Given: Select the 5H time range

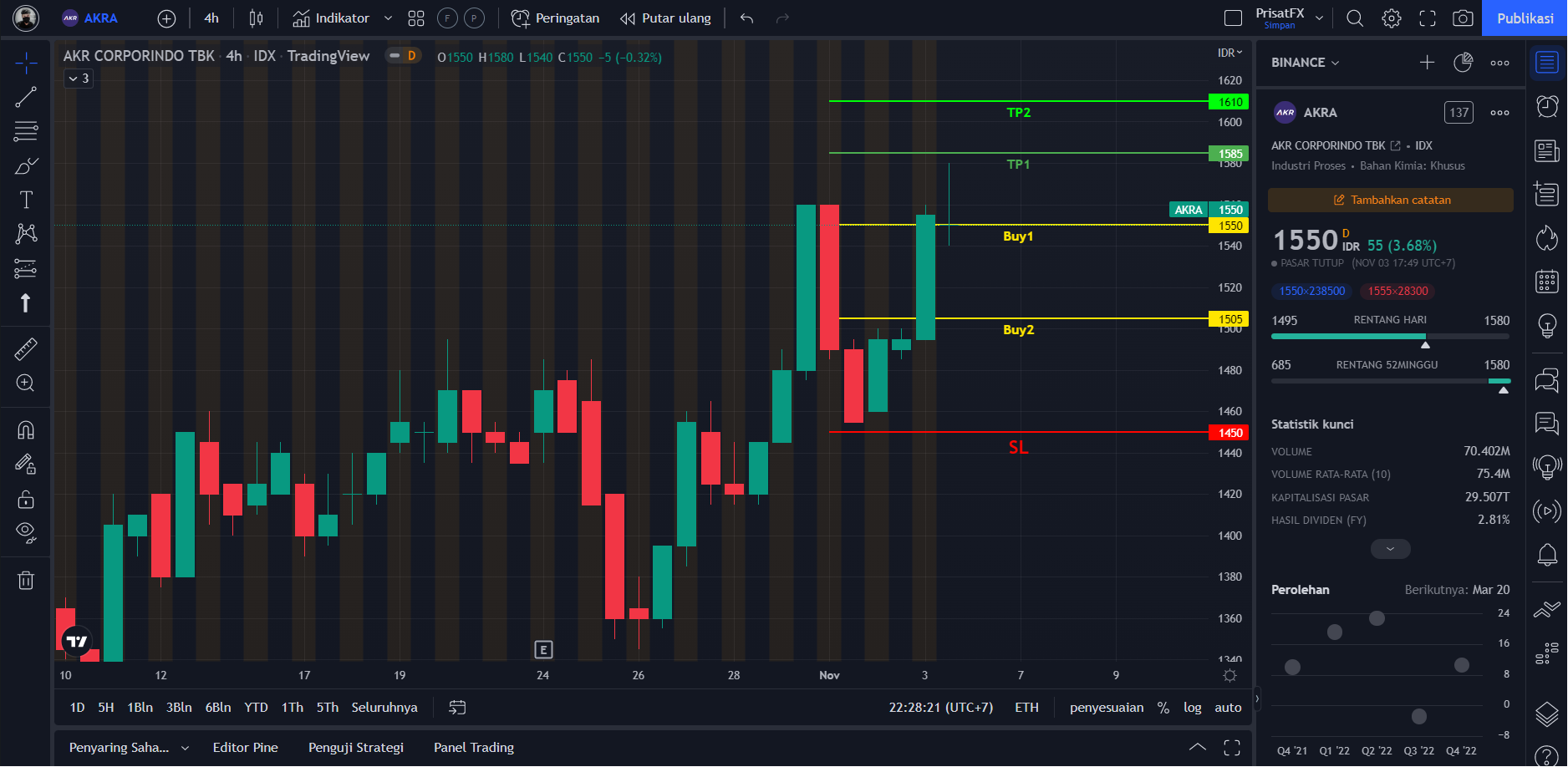Looking at the screenshot, I should (x=106, y=708).
